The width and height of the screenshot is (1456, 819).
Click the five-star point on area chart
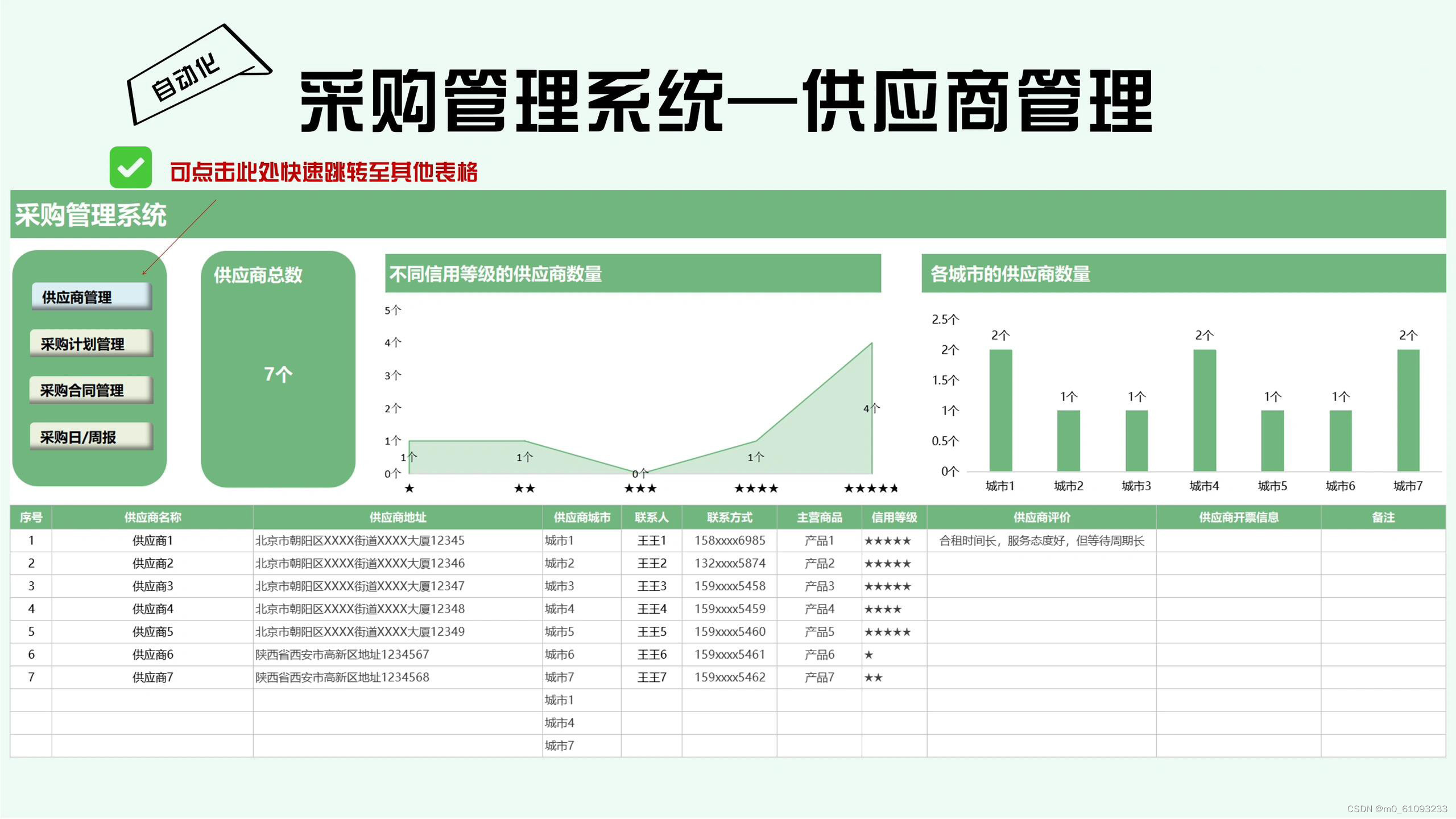tap(871, 344)
